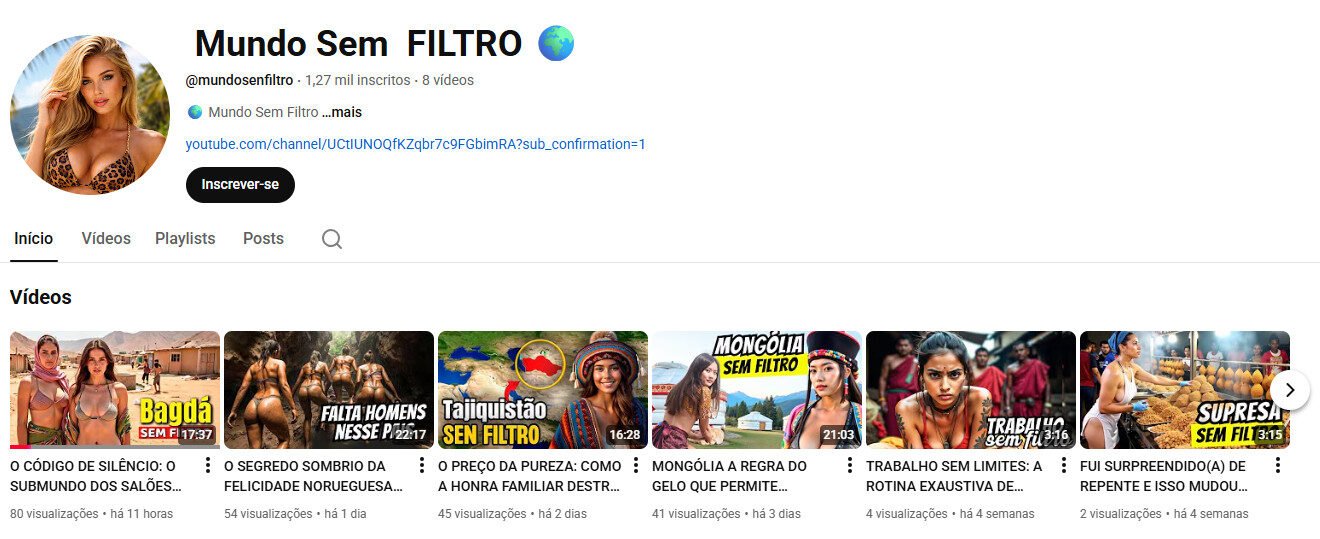Click the next arrow on the videos carousel
1320x539 pixels.
coord(1290,390)
